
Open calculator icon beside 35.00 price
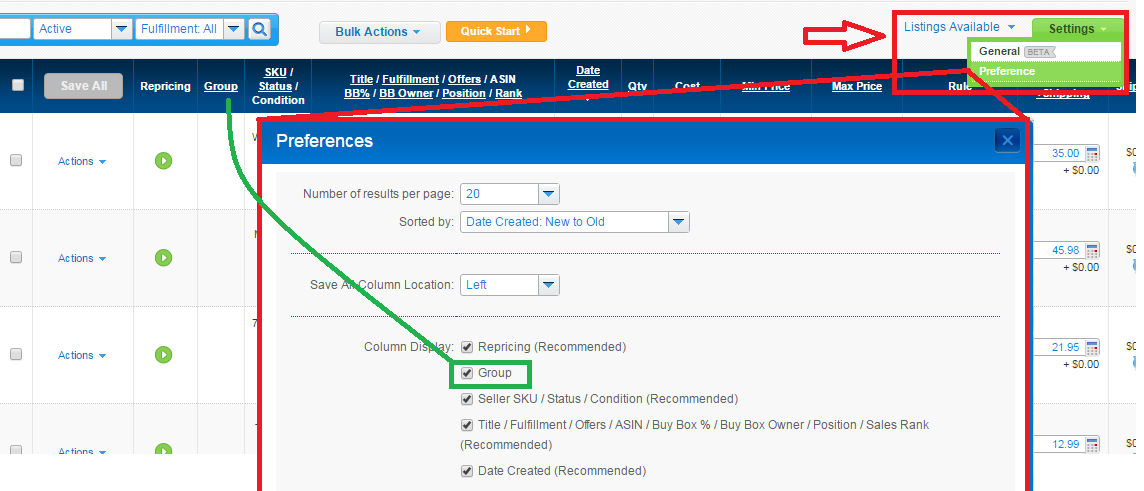point(1092,153)
